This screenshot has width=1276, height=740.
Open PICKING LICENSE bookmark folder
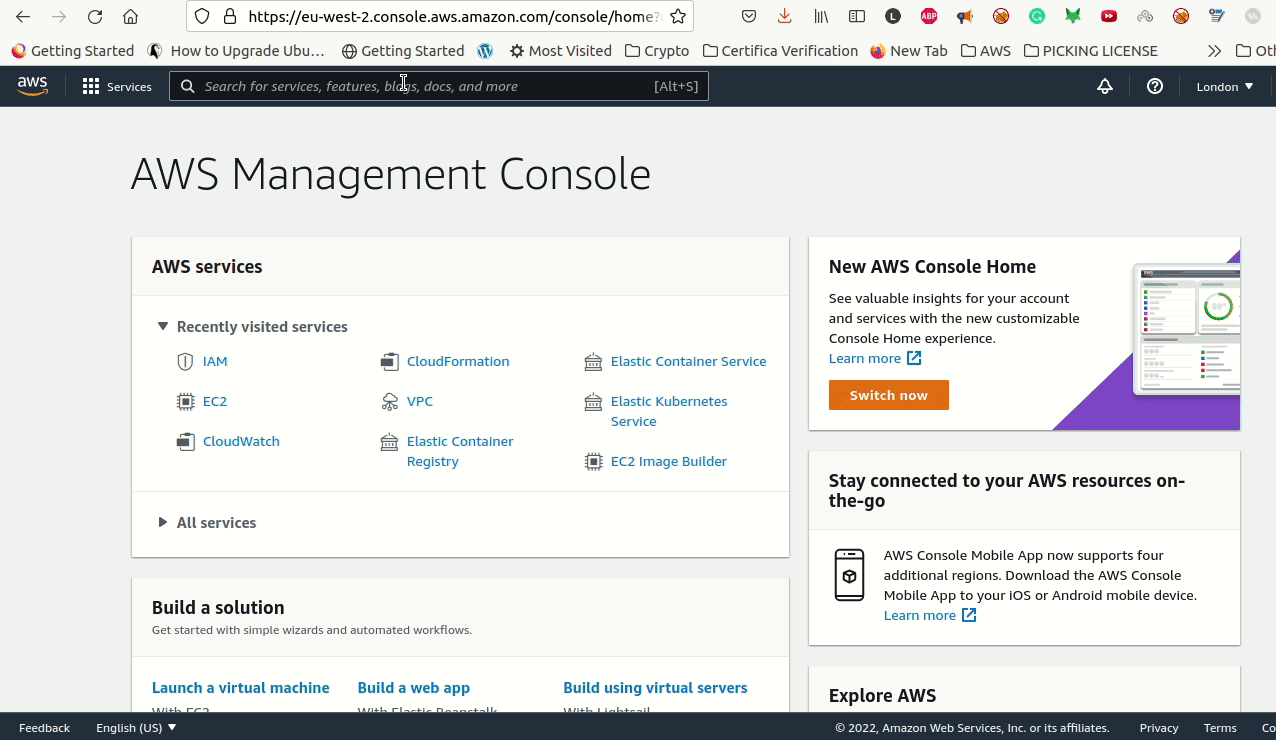pos(1091,51)
